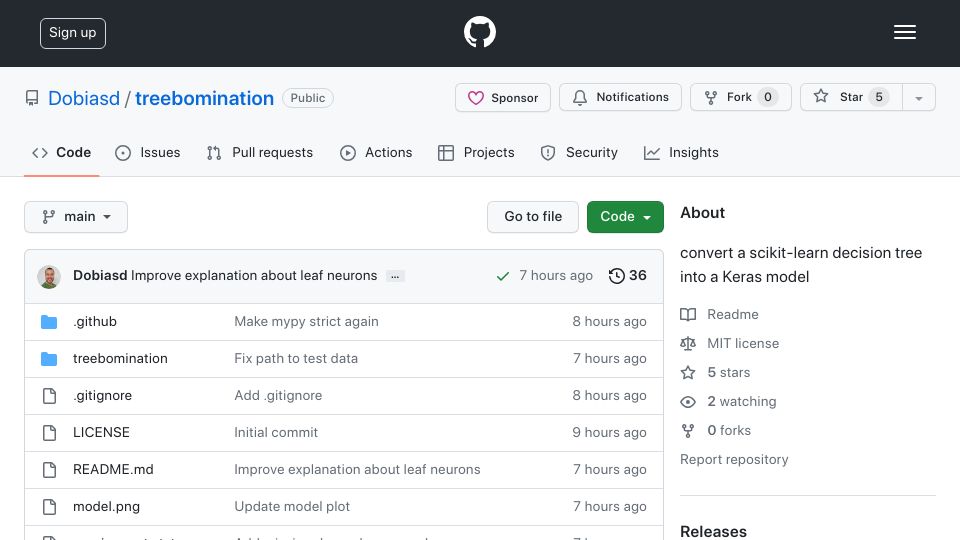The height and width of the screenshot is (540, 960).
Task: Click Go to file button
Action: coord(533,217)
